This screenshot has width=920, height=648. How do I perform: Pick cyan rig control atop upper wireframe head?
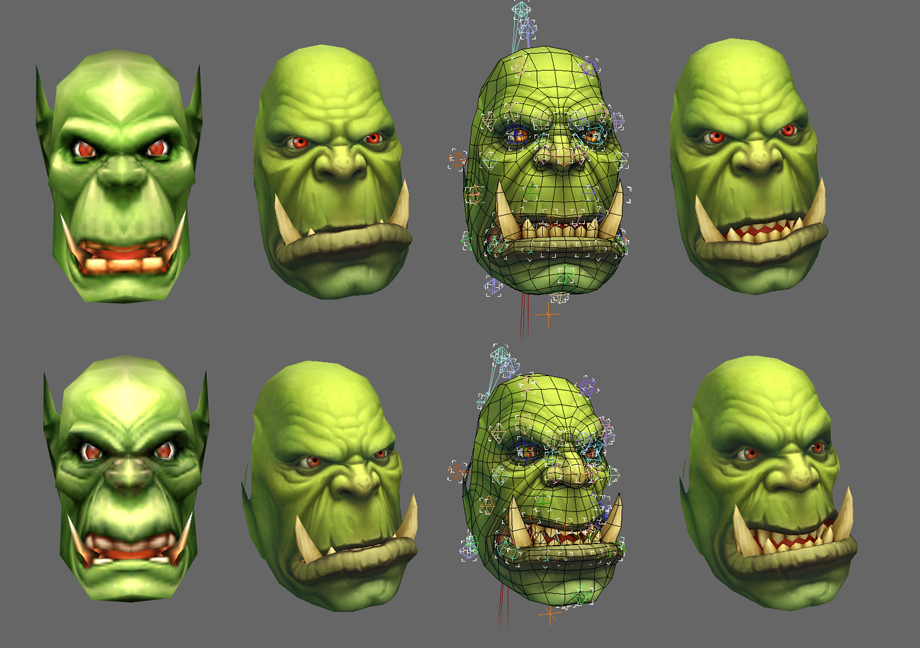(x=521, y=10)
